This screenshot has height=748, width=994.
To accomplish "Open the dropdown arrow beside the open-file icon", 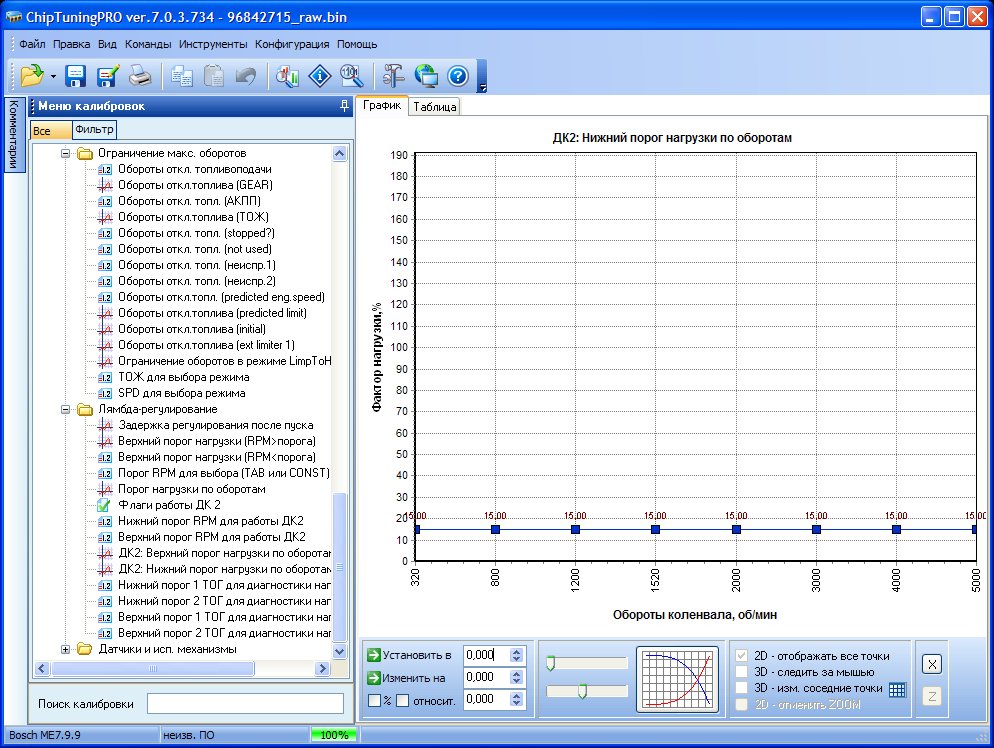I will click(53, 76).
